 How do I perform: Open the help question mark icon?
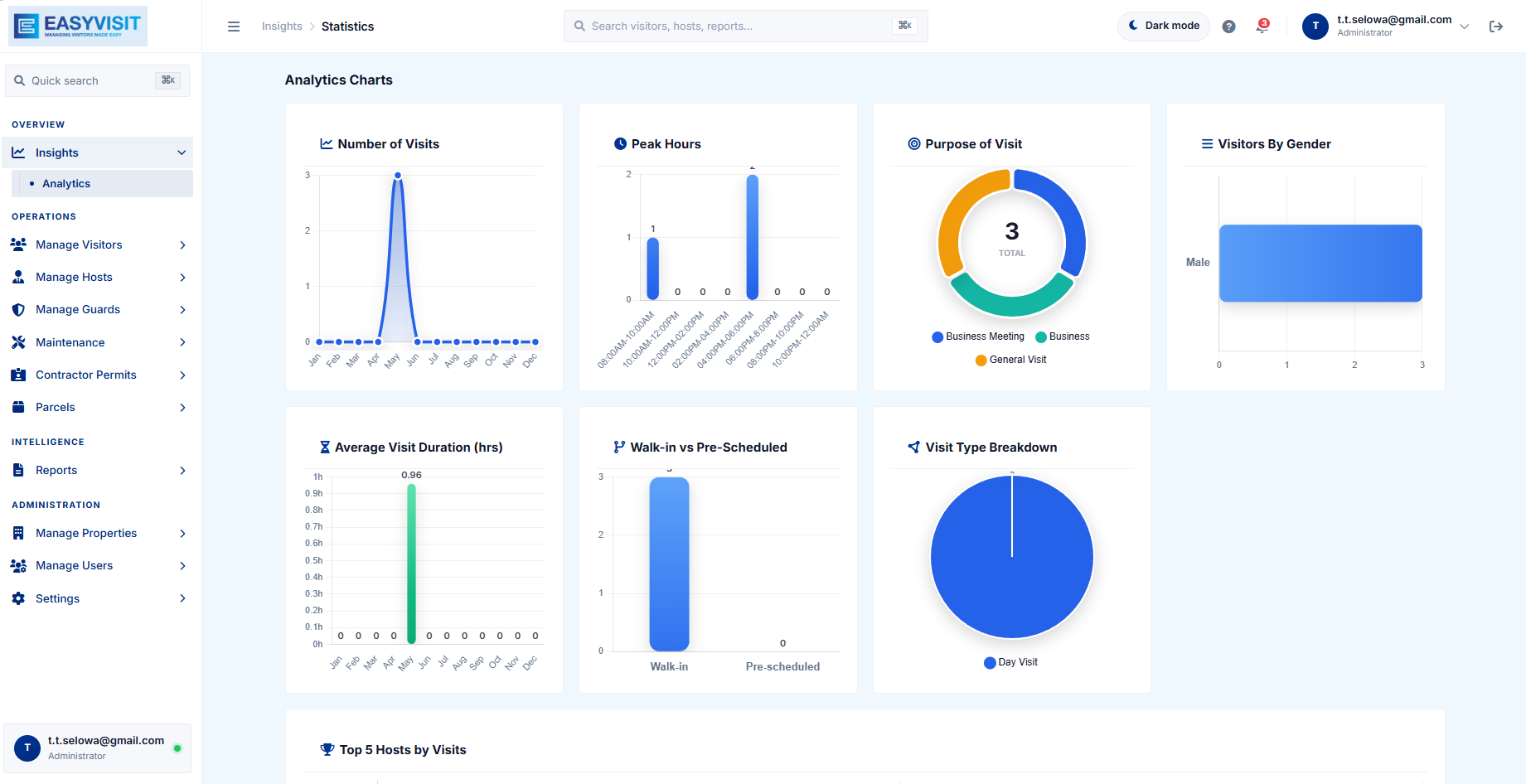click(1229, 27)
